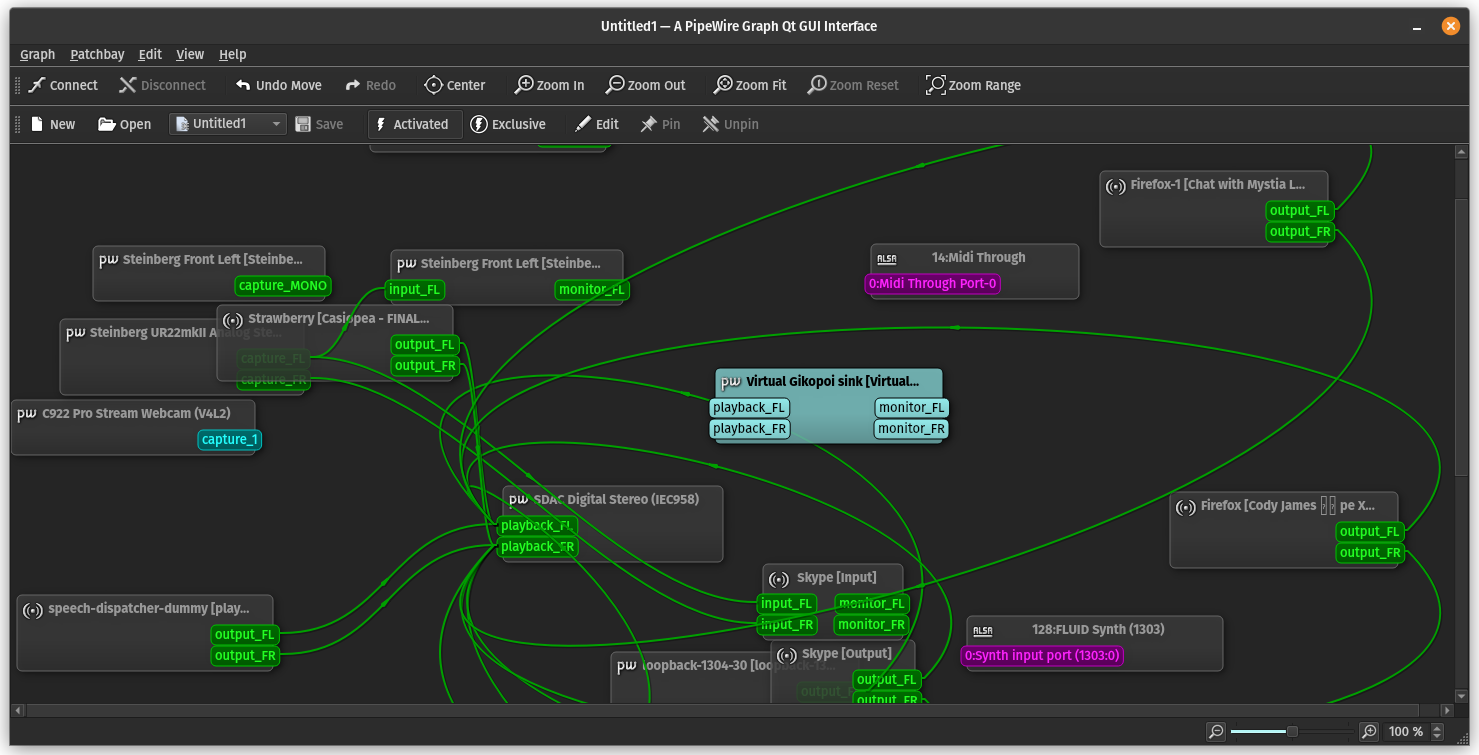Select the webcam capture_1 port
This screenshot has width=1479, height=755.
coord(229,440)
